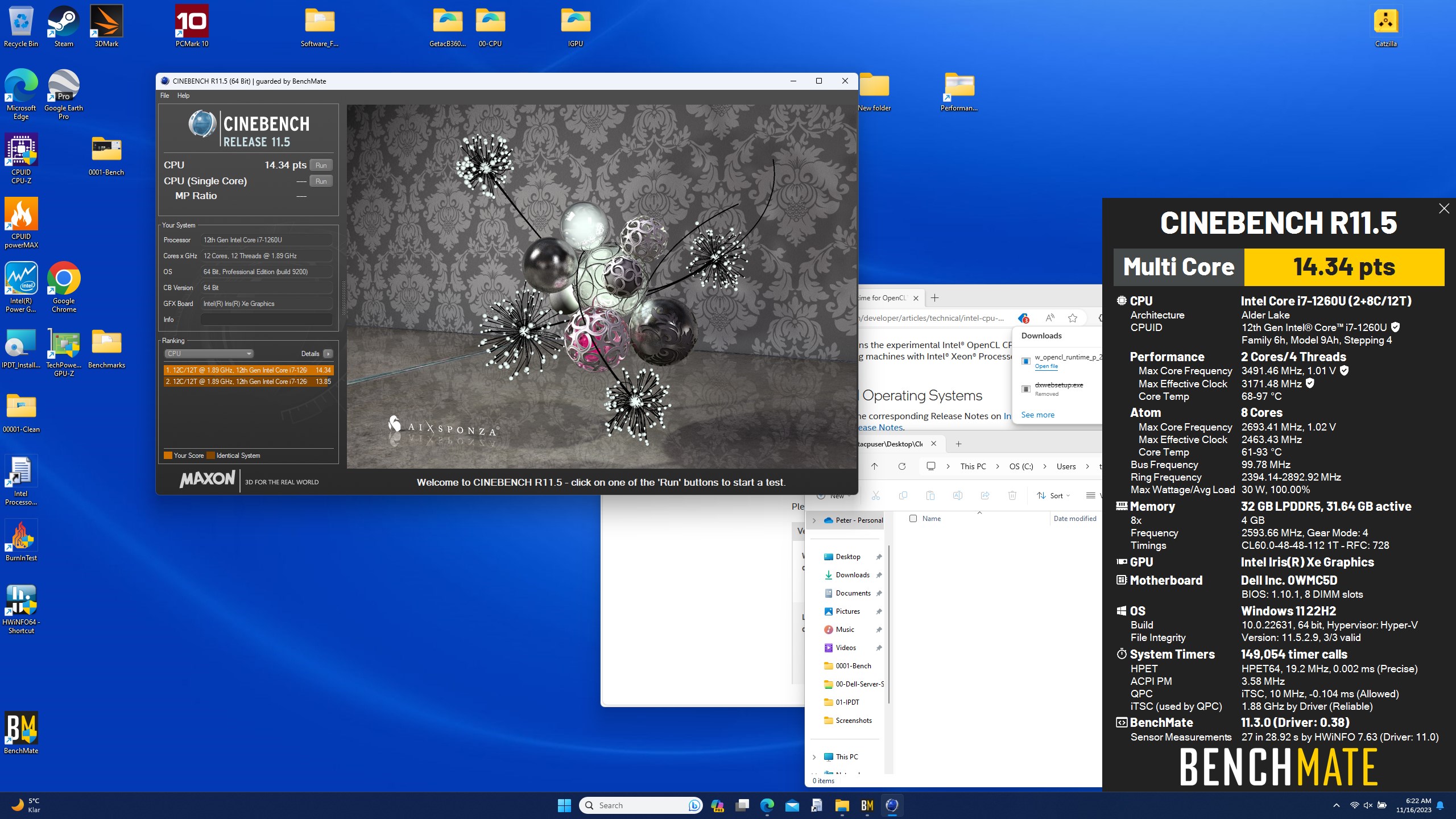Image resolution: width=1456 pixels, height=819 pixels.
Task: Open Screenshots folder in sidebar
Action: 853,721
